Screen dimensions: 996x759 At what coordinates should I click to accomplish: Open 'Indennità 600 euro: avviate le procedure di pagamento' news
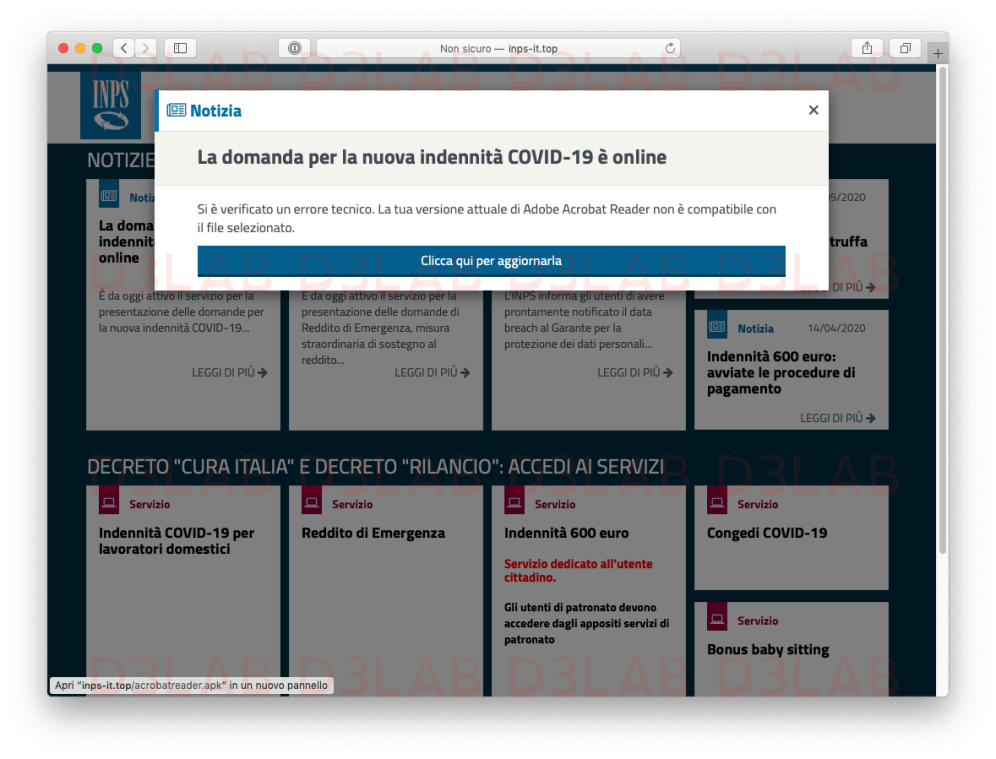point(781,373)
